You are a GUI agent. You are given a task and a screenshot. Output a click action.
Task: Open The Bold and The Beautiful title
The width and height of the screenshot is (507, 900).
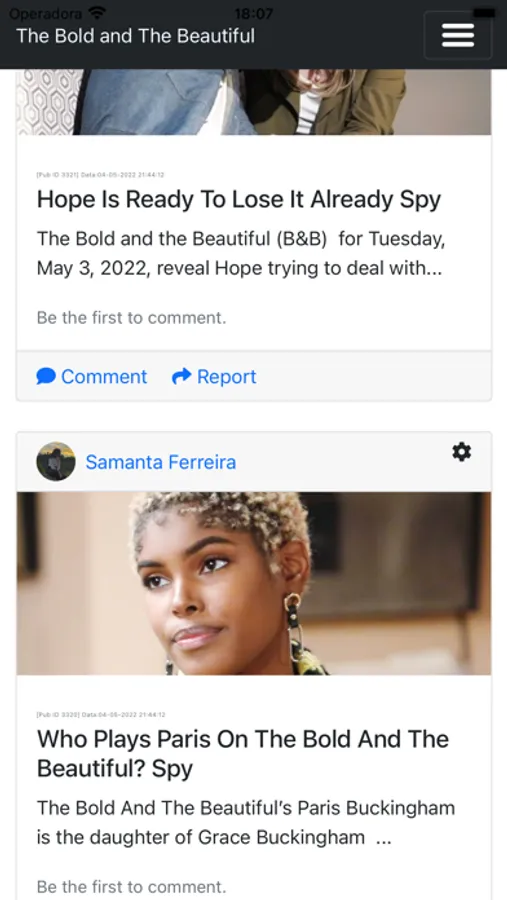click(136, 36)
